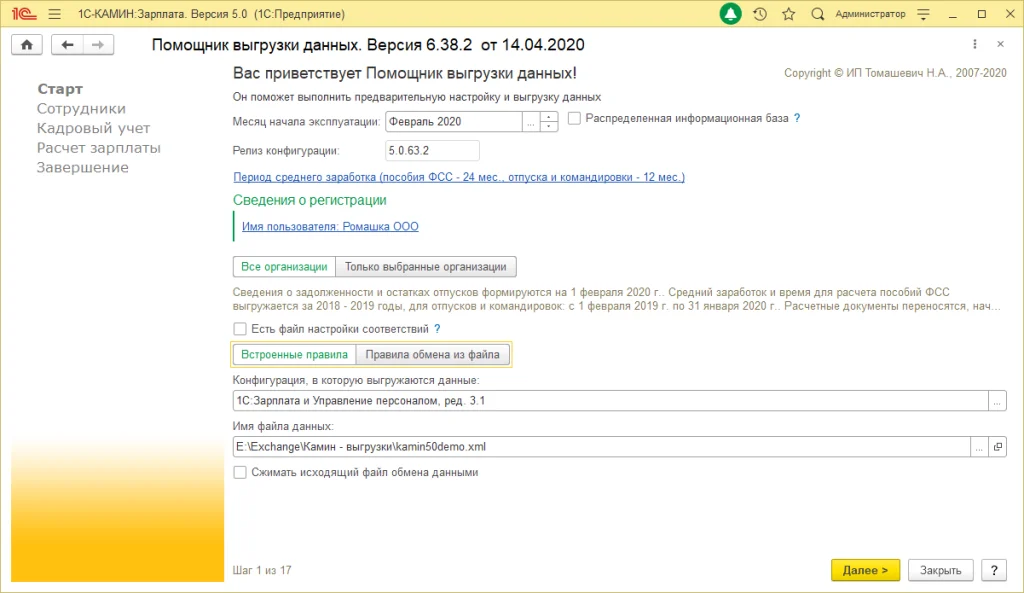The width and height of the screenshot is (1024, 593).
Task: Open the data file in viewer icon
Action: click(x=998, y=447)
